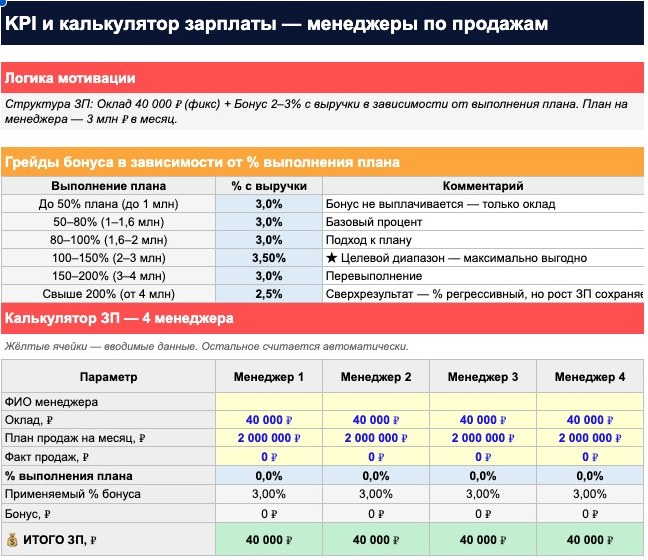
Task: Click the План продаж cell for Менеджер 1
Action: click(269, 438)
